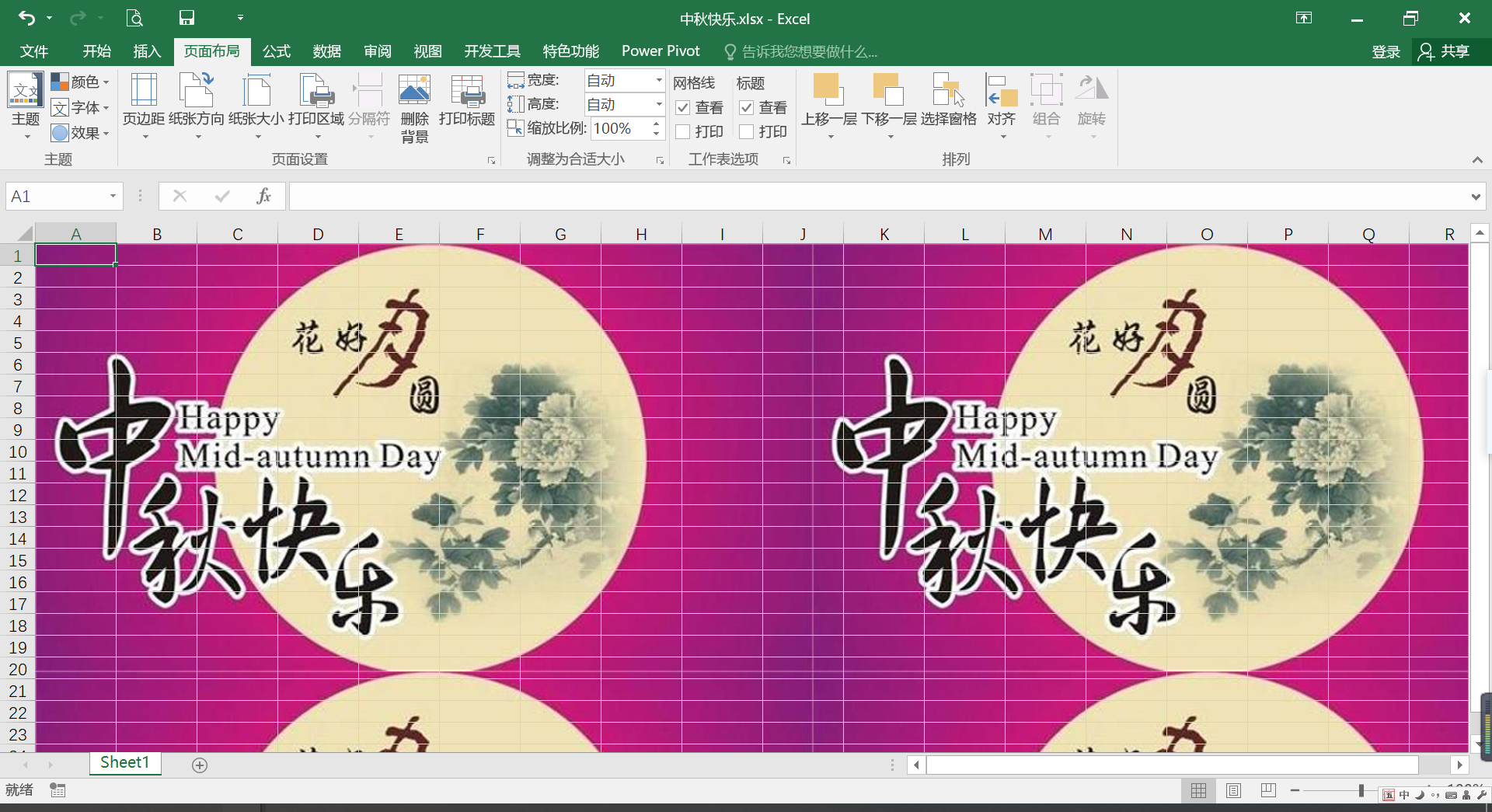This screenshot has height=812, width=1492.
Task: Switch to the Data (数据) tab
Action: point(327,51)
